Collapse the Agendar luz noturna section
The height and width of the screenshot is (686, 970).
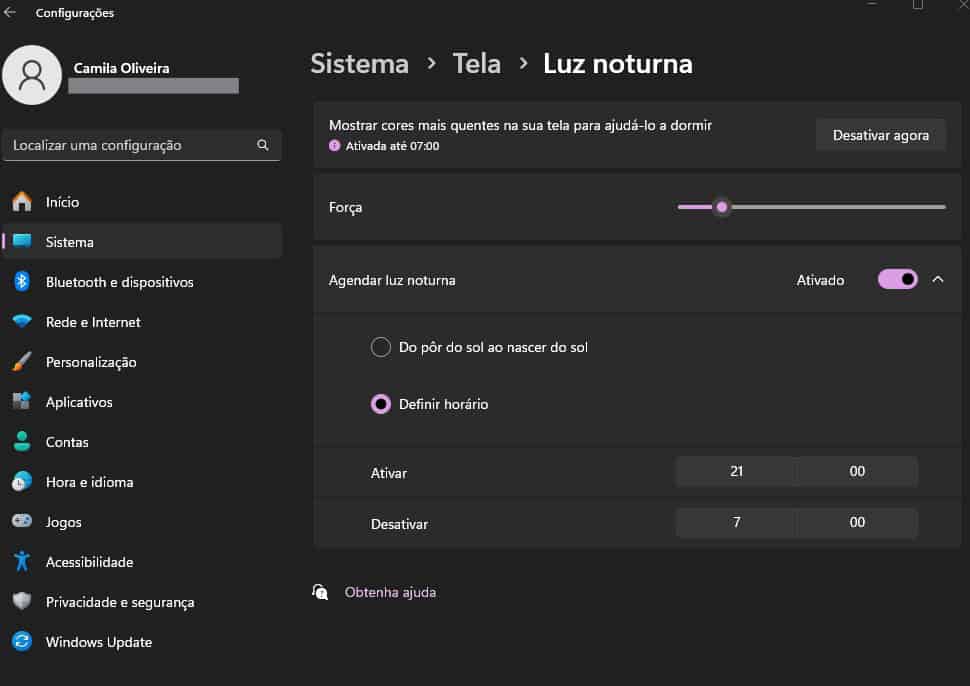coord(937,280)
